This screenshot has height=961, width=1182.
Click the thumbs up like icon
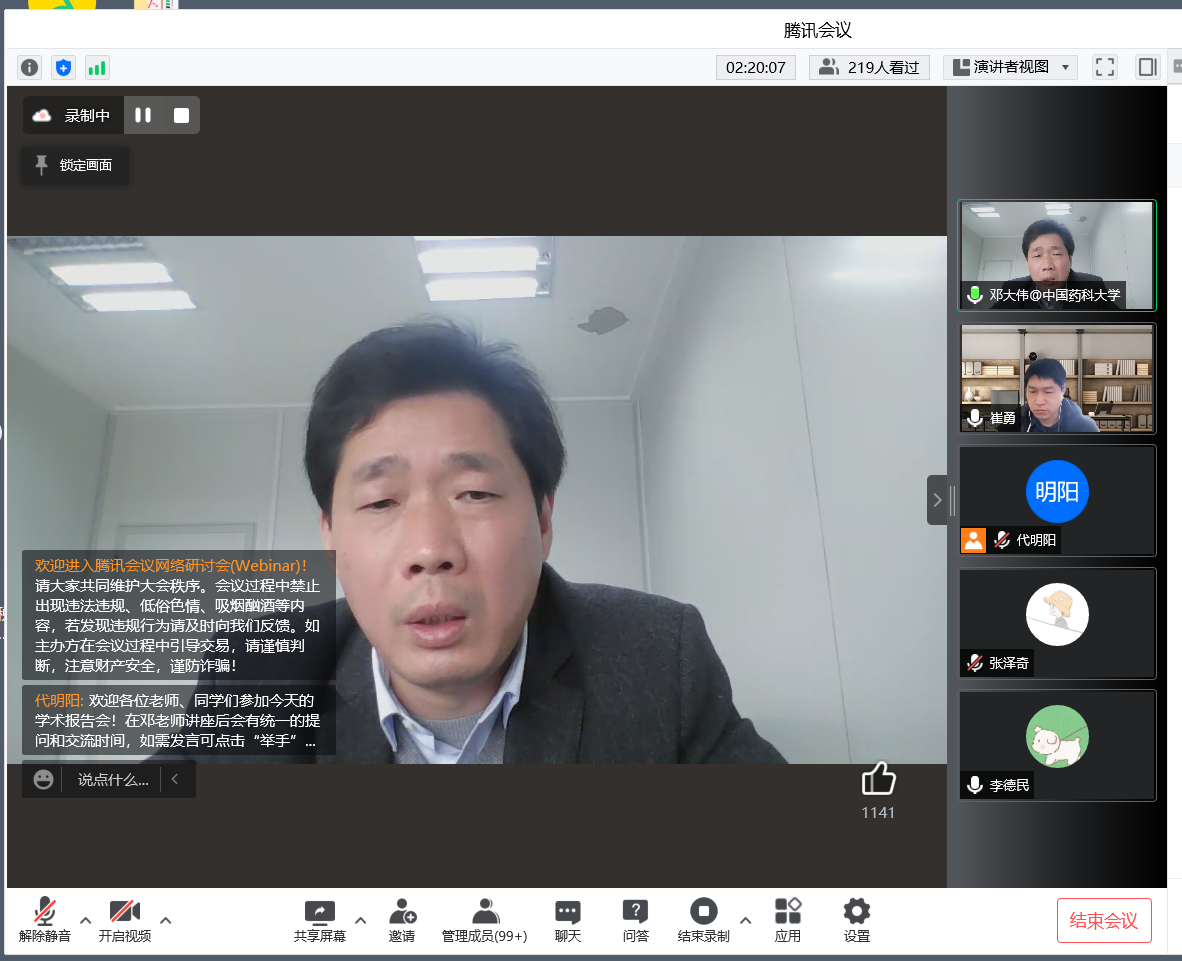click(x=878, y=780)
